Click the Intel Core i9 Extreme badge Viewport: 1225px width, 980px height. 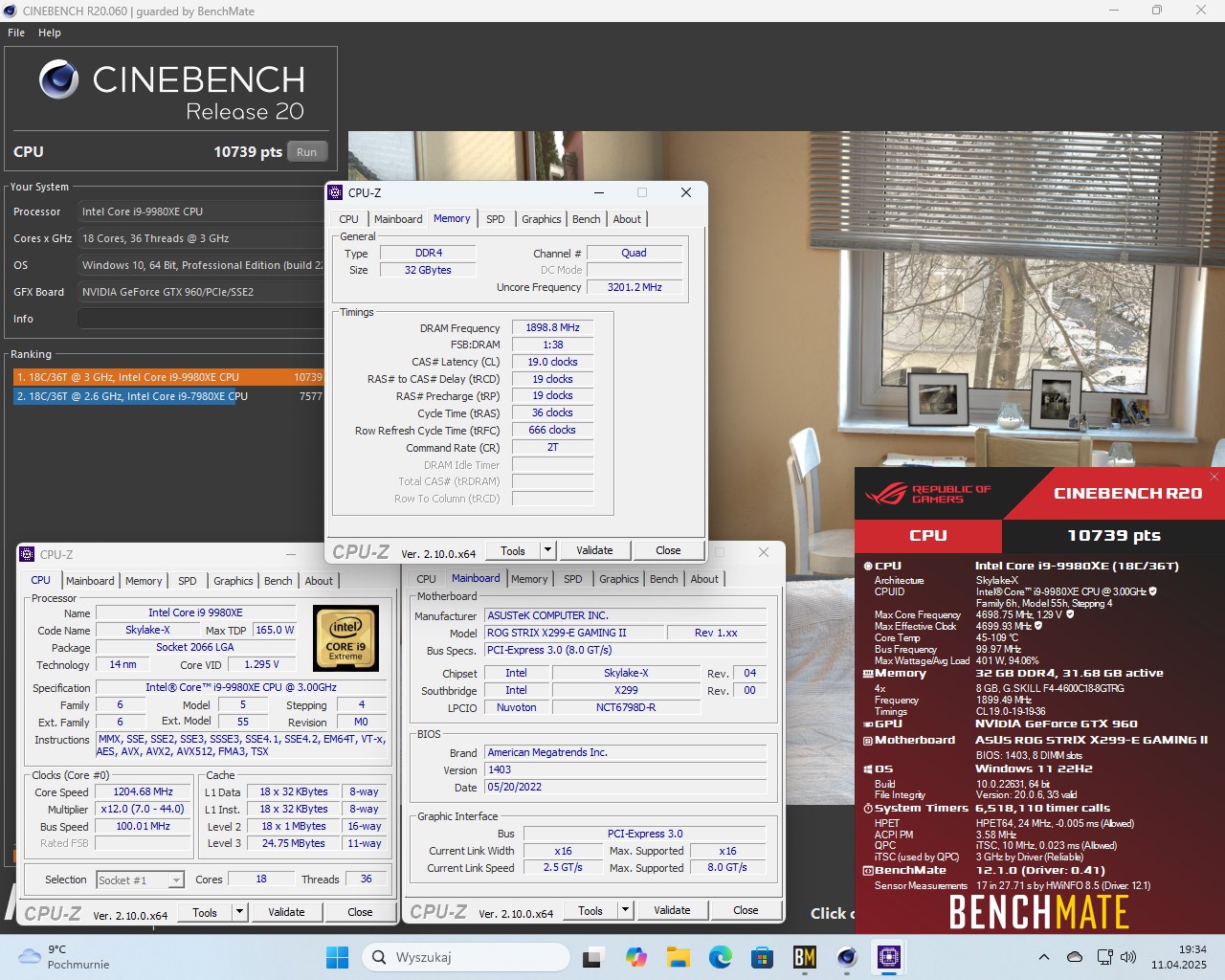tap(345, 637)
